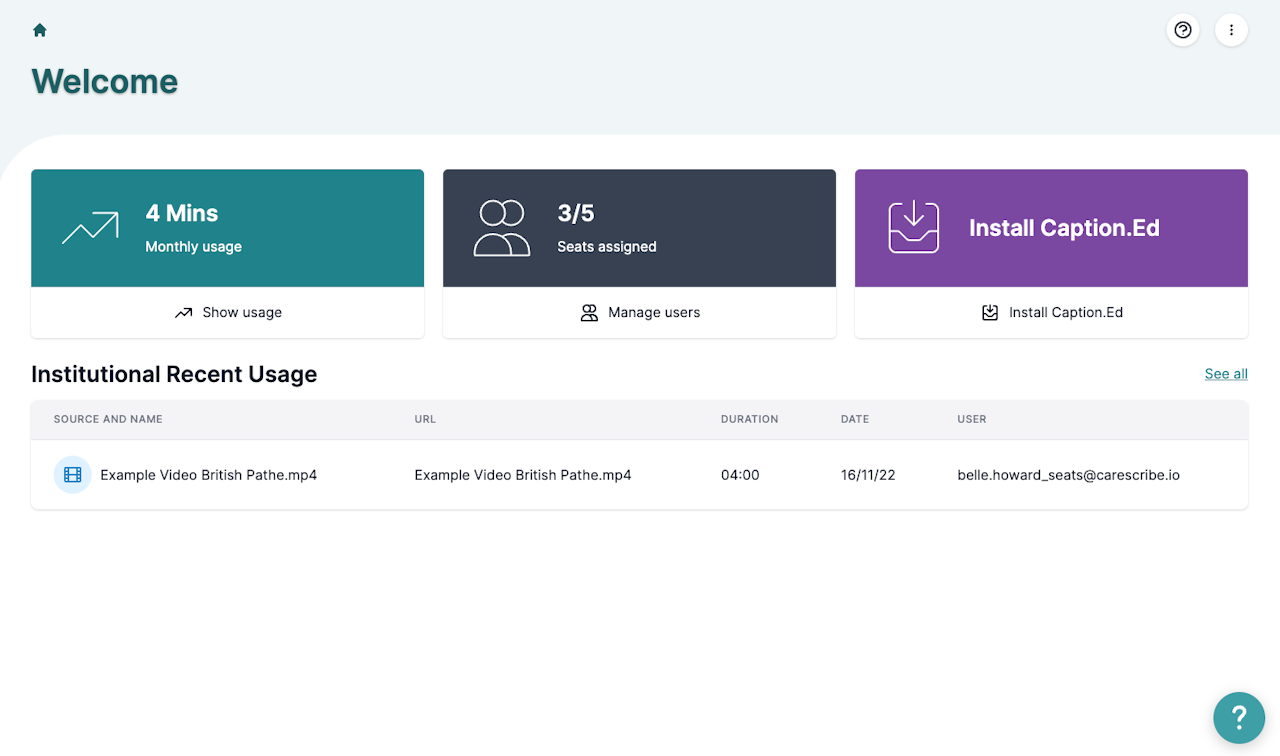Open the help circle icon in header
Image resolution: width=1280 pixels, height=756 pixels.
coord(1183,30)
